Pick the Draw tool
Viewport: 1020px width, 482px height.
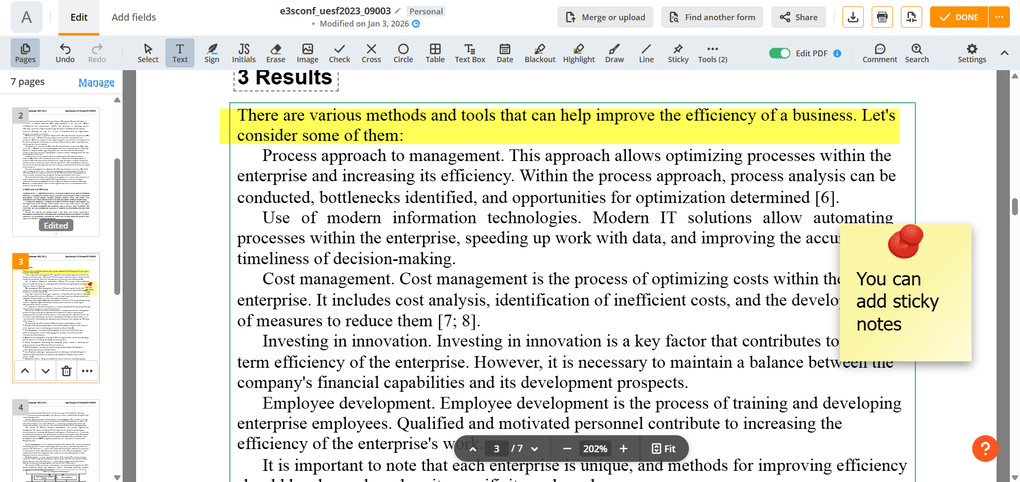[x=614, y=53]
